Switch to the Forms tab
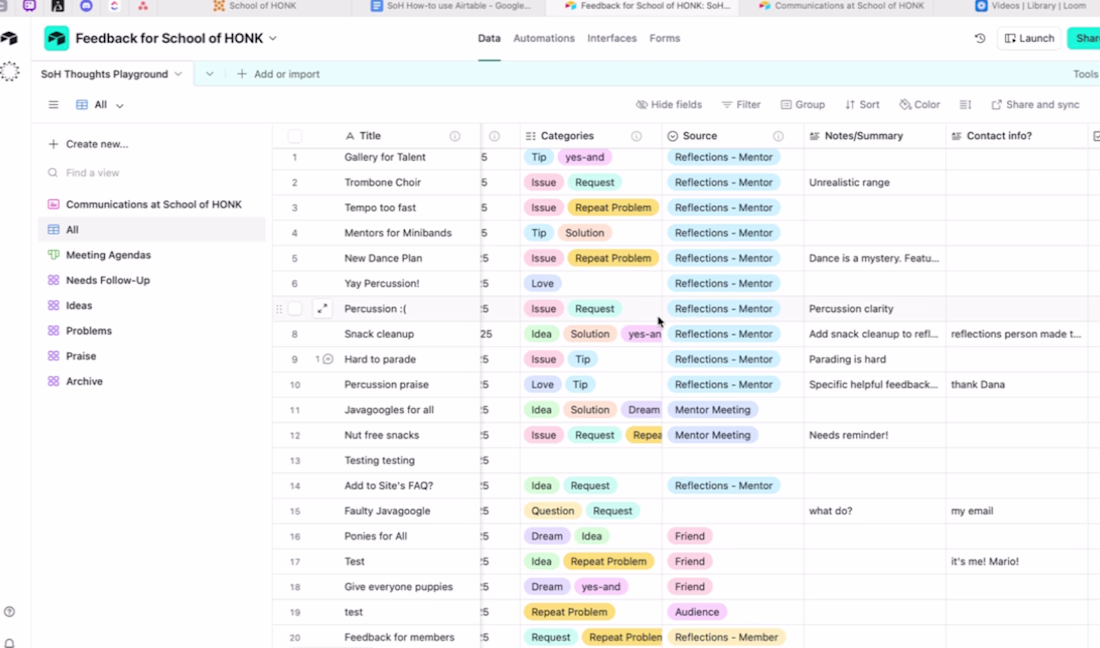 click(x=664, y=39)
